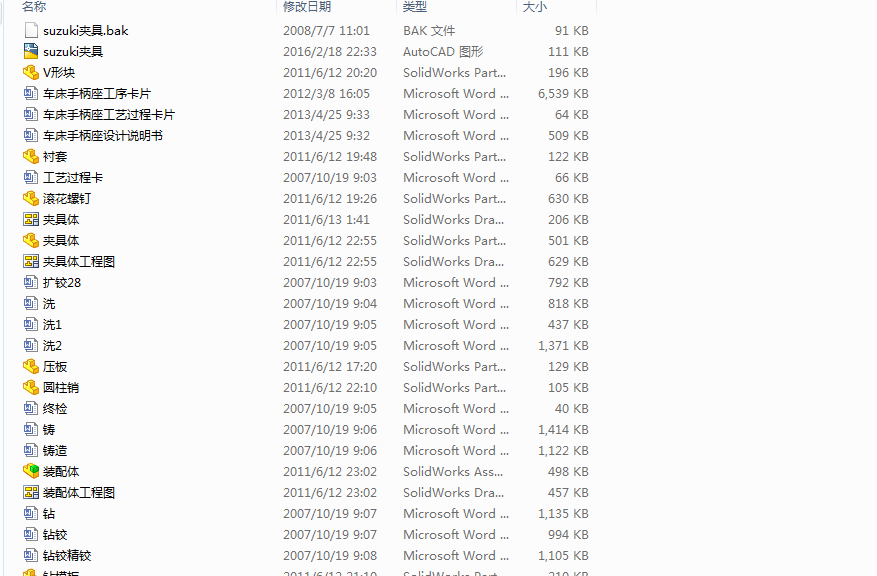Click the size 6,539 KB
877x576 pixels.
pos(563,93)
